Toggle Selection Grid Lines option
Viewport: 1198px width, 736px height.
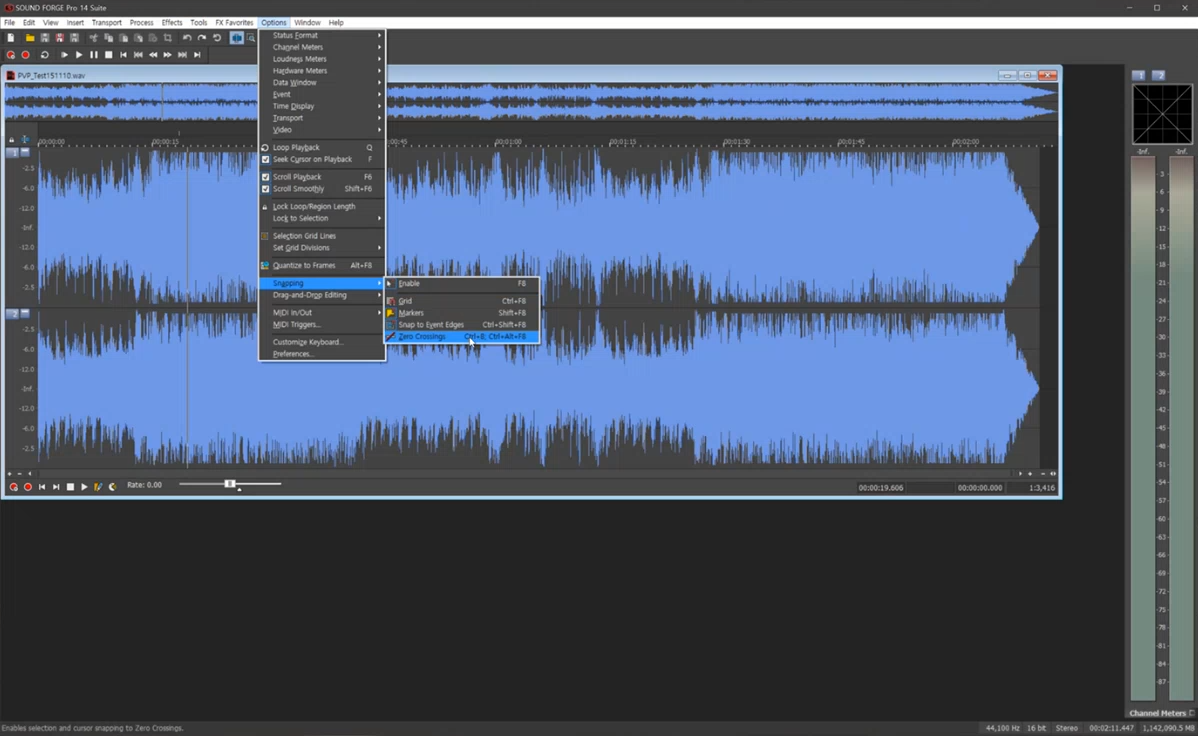coord(321,236)
